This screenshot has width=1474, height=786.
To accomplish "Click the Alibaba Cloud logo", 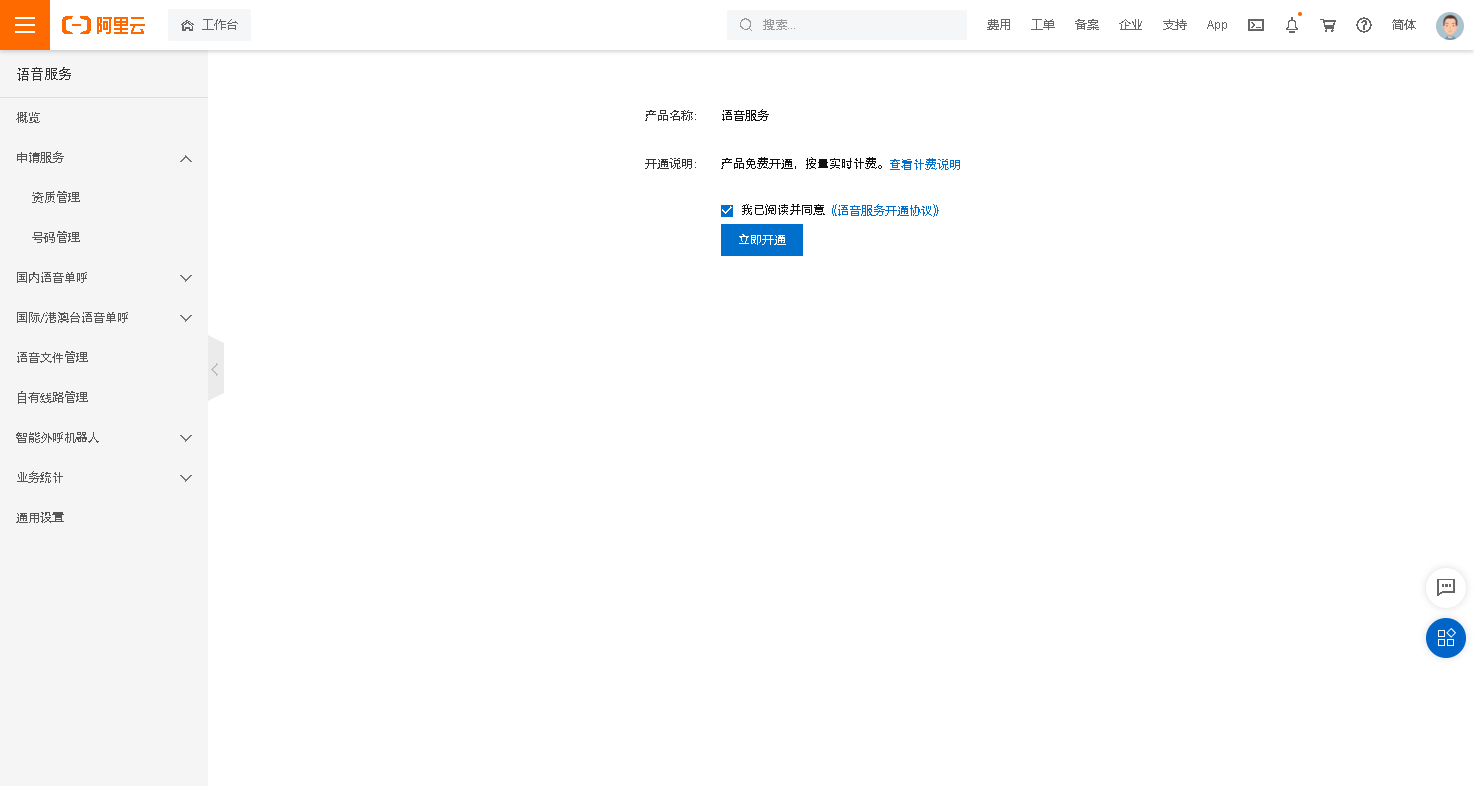I will [x=103, y=25].
